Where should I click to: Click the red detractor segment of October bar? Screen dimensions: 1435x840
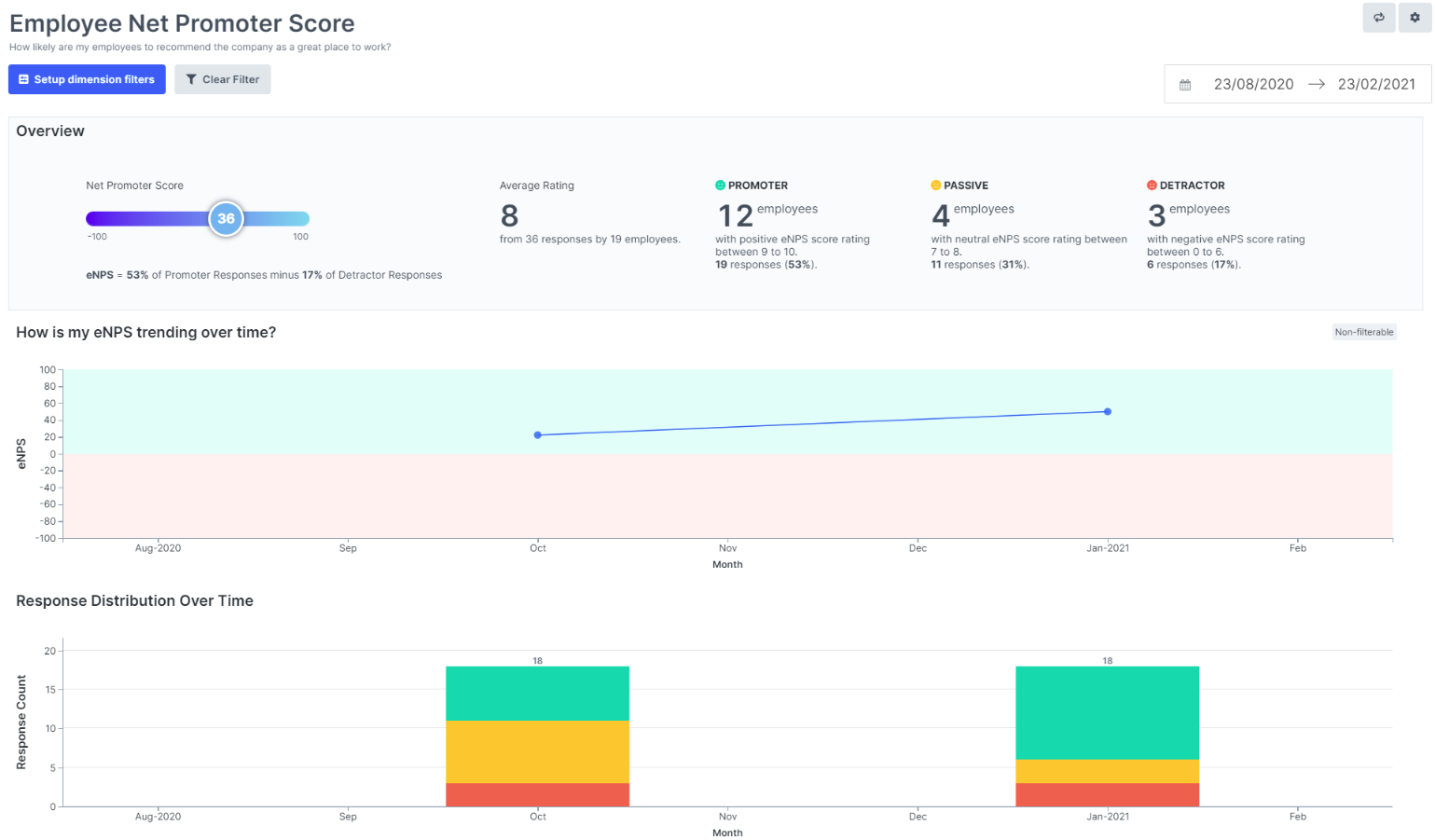[537, 794]
